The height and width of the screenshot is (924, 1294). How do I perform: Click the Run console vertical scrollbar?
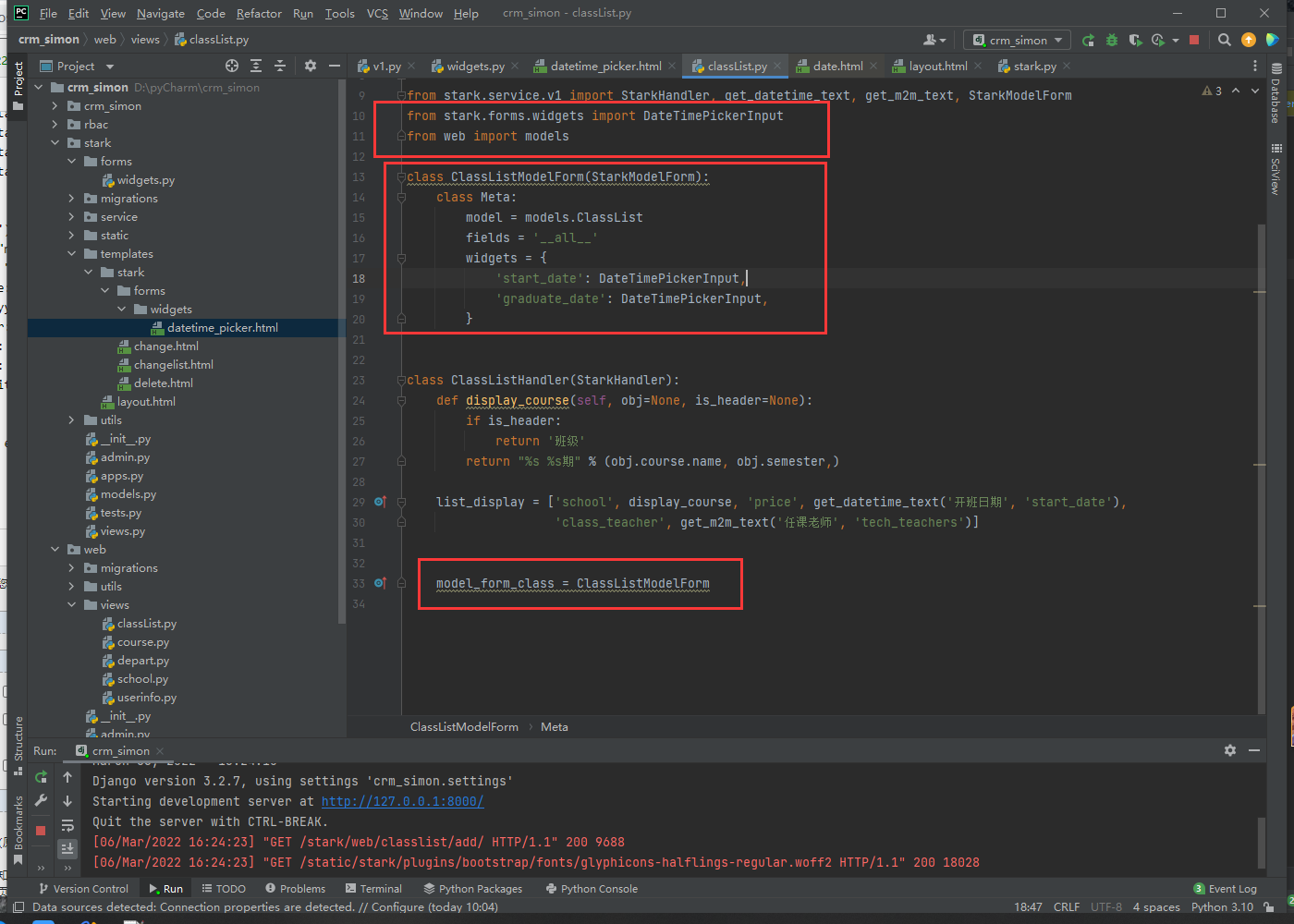coord(1261,843)
